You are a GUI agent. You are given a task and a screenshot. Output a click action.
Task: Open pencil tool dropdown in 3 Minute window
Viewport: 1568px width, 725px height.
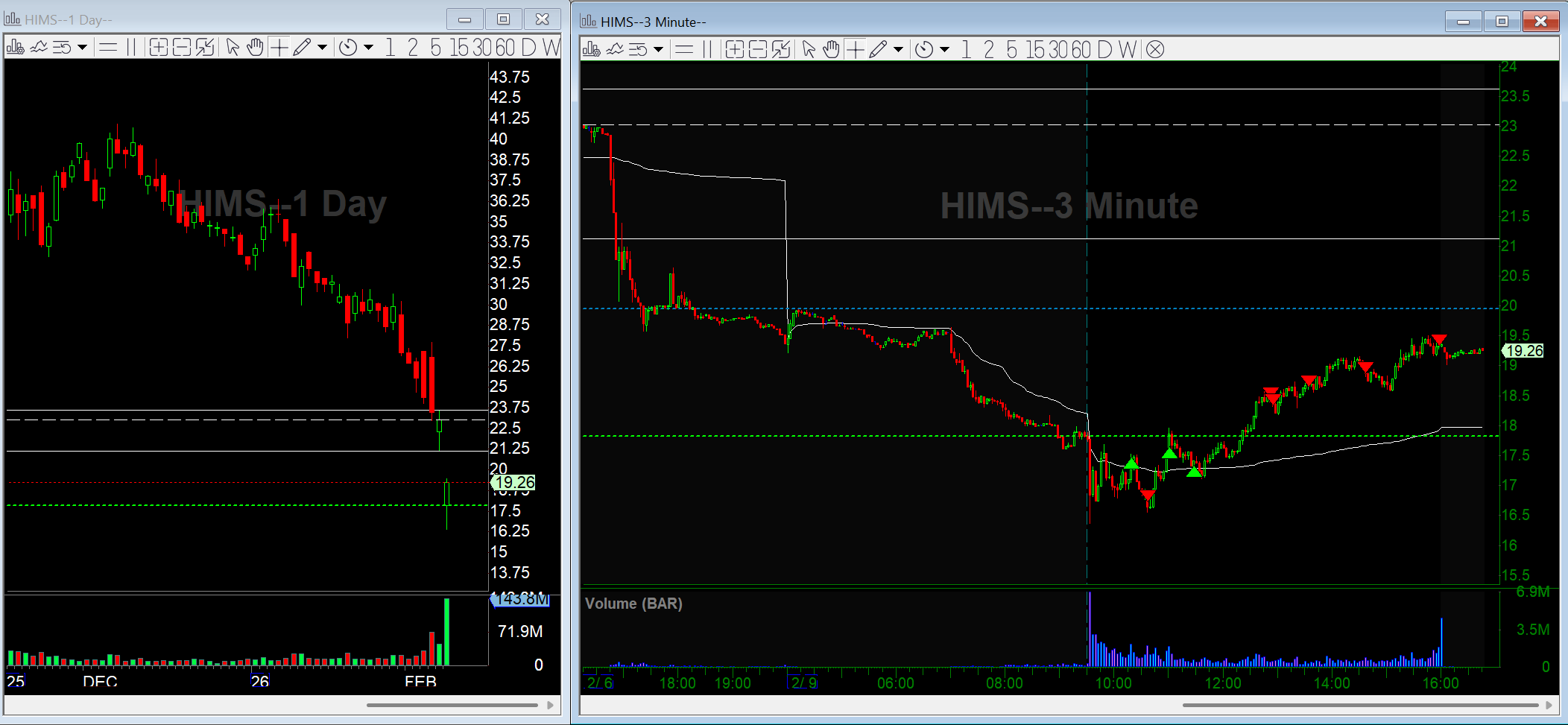click(898, 49)
